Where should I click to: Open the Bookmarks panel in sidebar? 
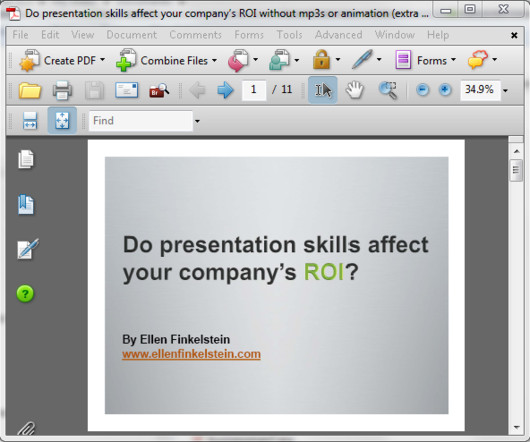(26, 204)
